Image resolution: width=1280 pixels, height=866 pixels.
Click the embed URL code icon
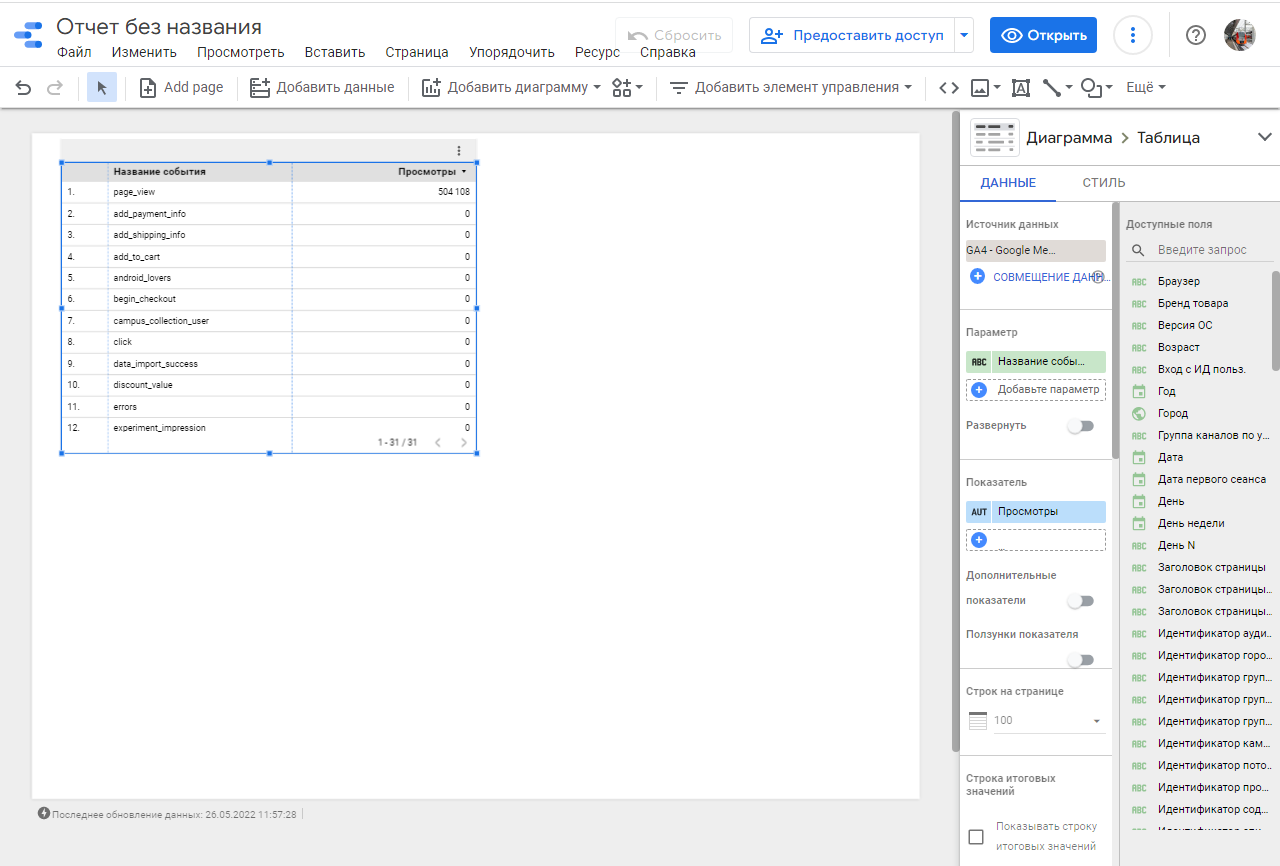[x=948, y=88]
